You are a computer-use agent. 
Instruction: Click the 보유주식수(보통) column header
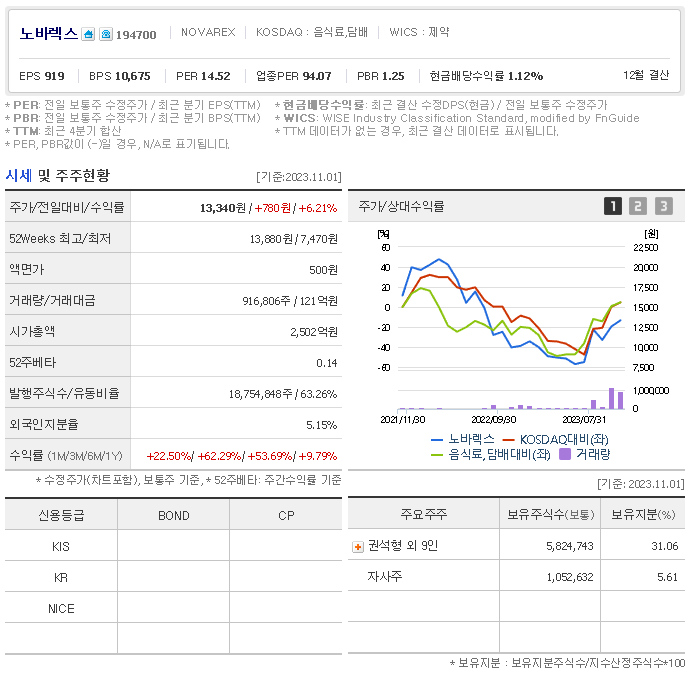550,514
